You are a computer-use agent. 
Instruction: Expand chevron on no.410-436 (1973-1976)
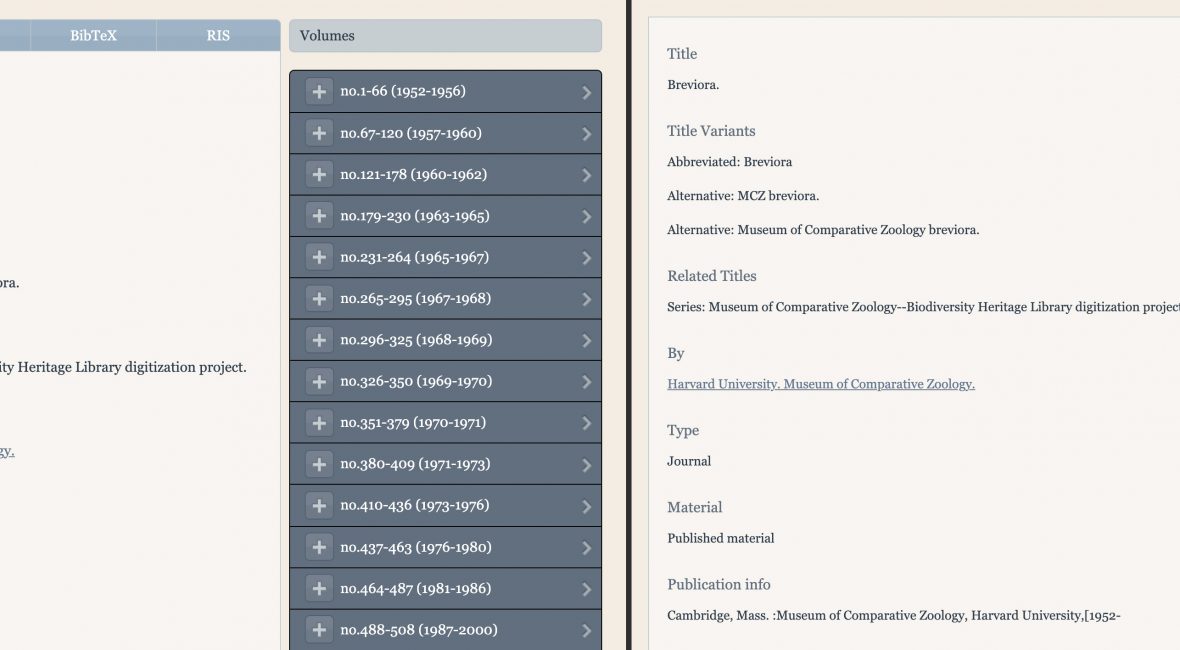tap(586, 506)
